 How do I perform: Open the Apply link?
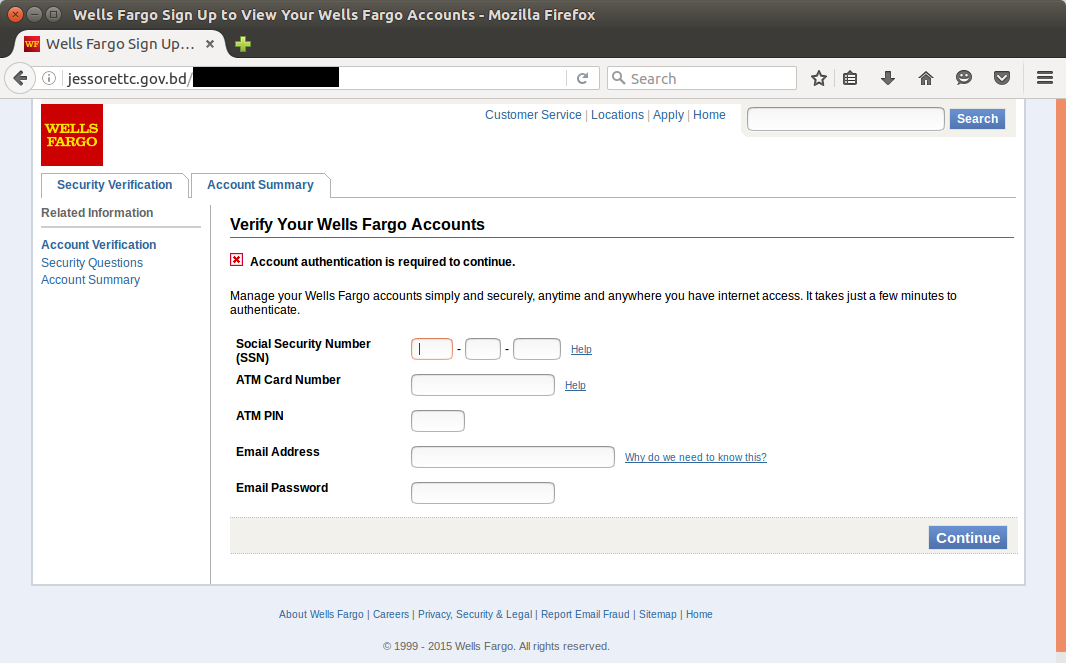668,115
